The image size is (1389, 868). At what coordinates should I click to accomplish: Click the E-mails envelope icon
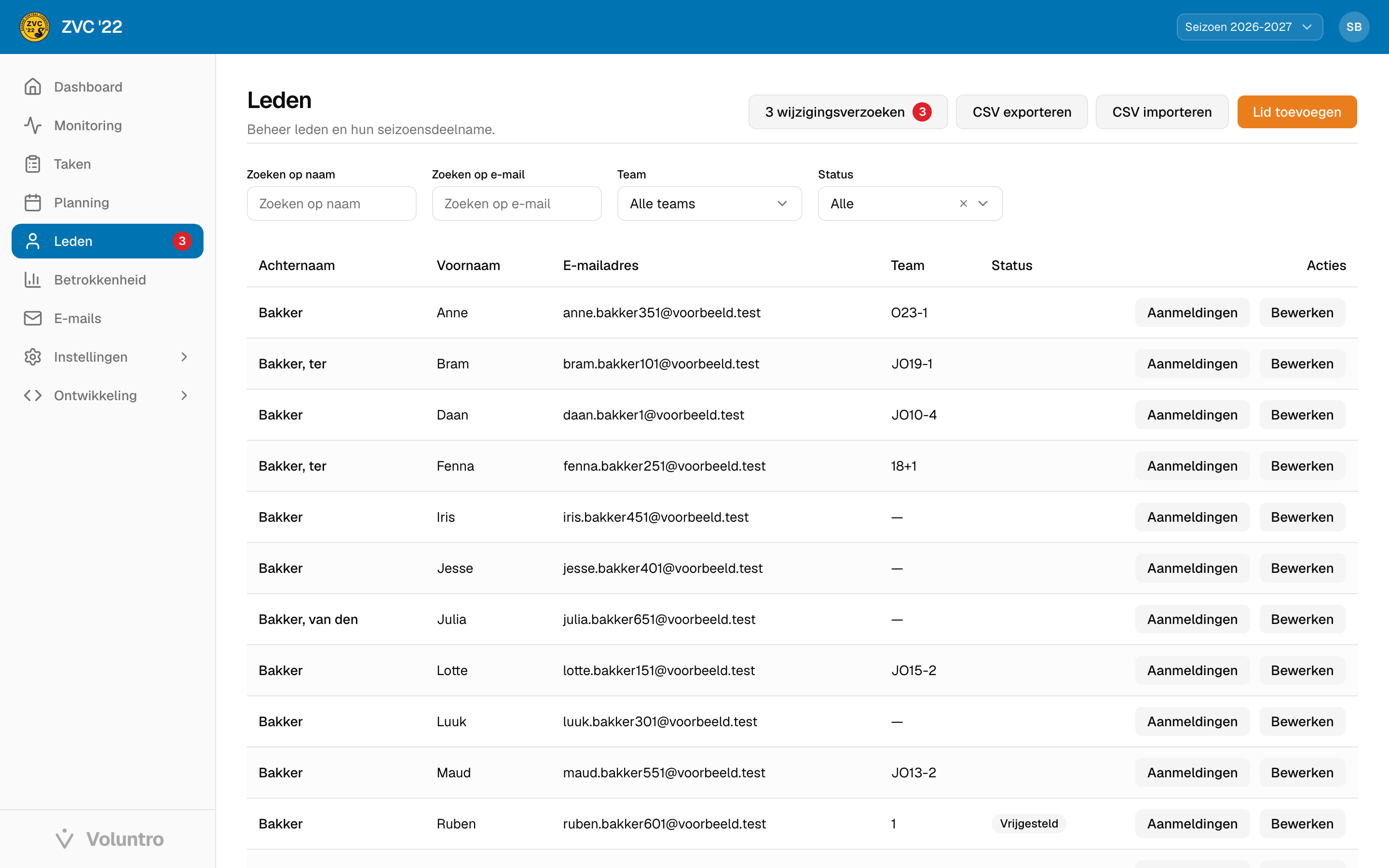point(33,318)
